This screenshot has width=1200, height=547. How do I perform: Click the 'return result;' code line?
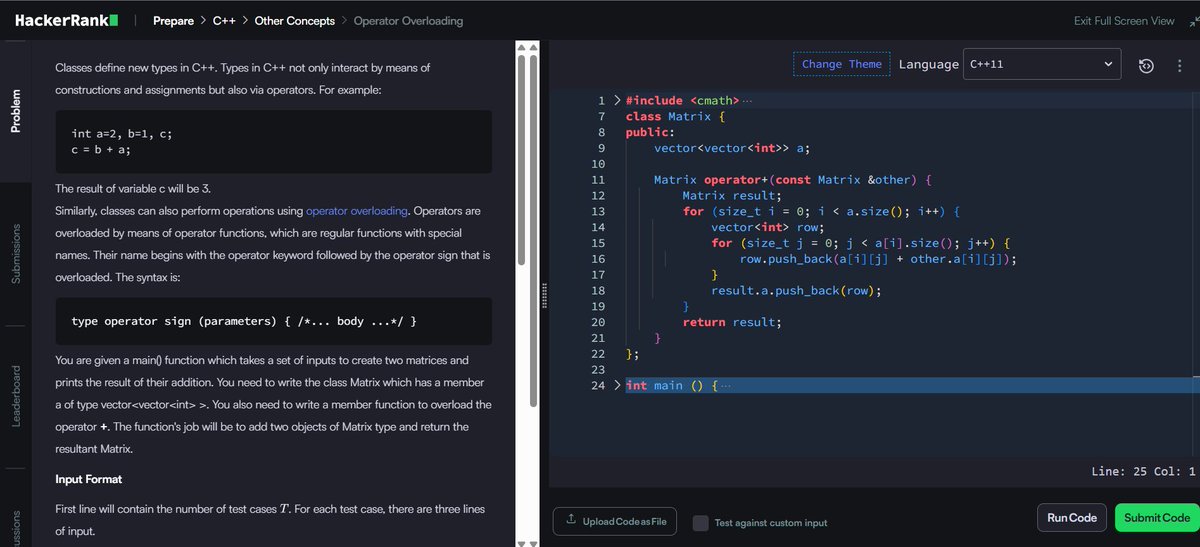pos(732,322)
